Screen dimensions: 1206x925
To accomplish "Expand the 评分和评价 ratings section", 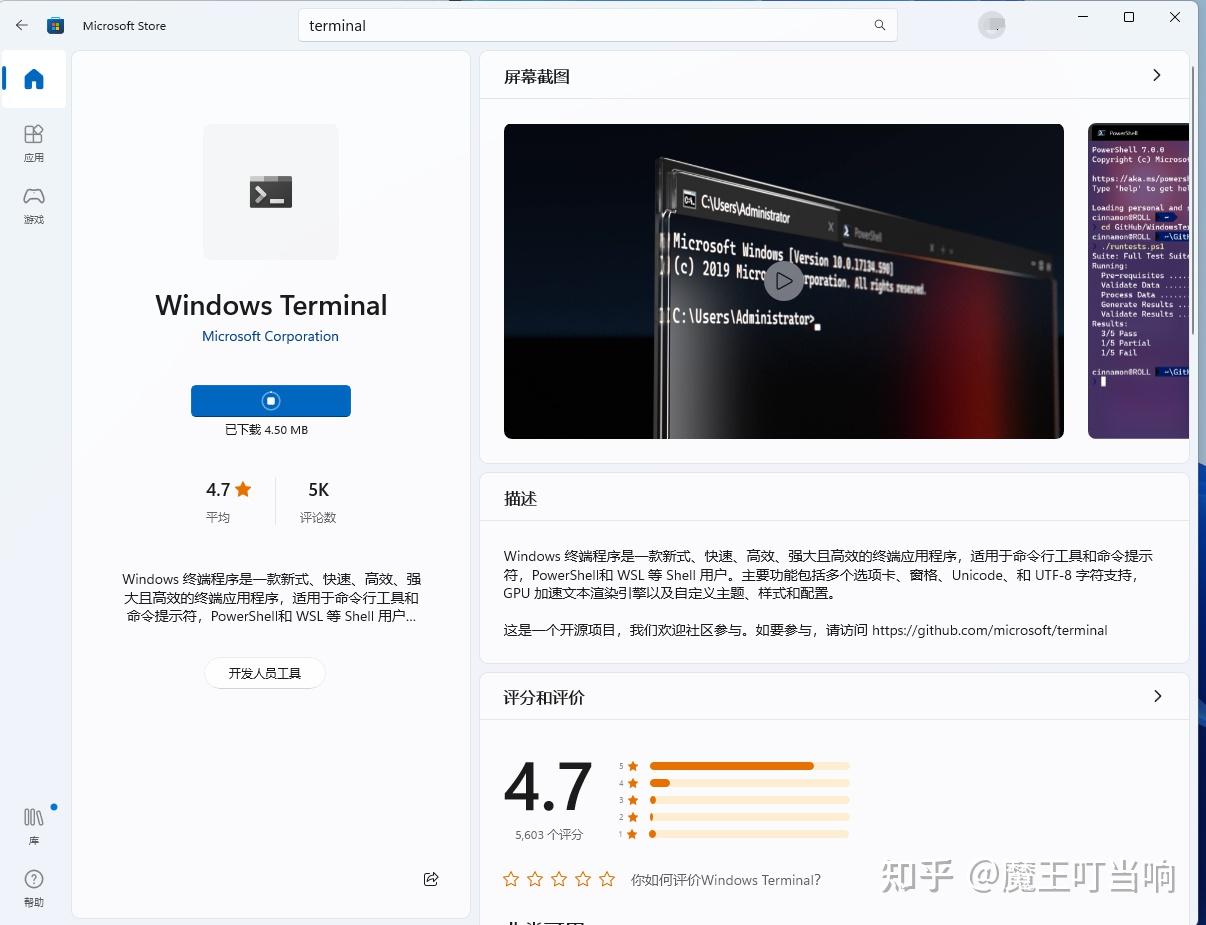I will coord(1157,696).
